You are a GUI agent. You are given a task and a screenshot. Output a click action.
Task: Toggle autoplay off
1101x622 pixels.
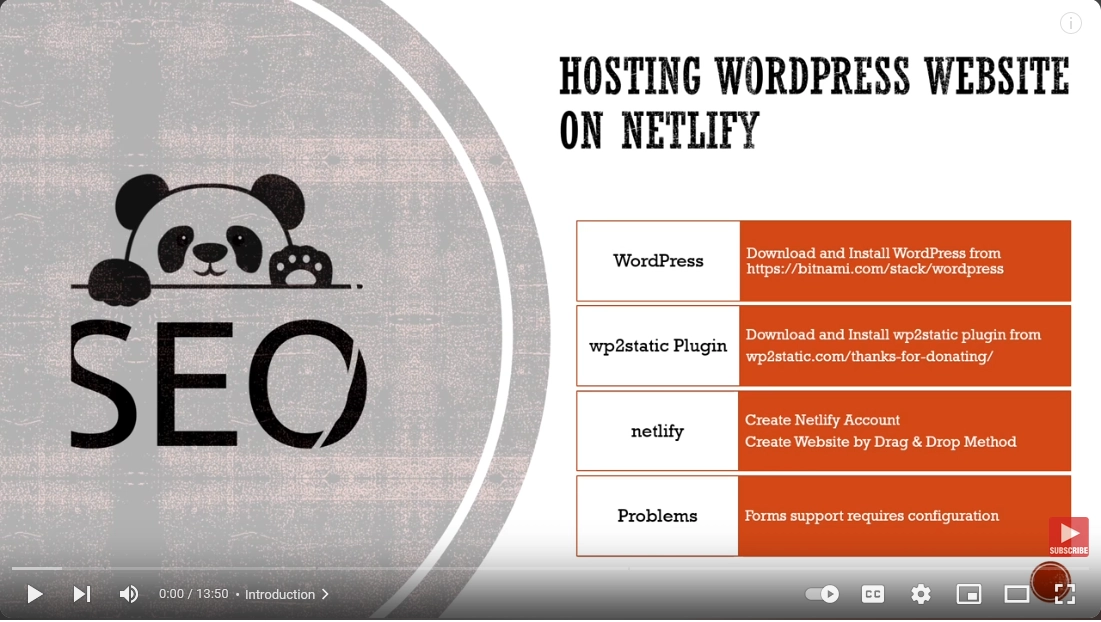point(821,594)
